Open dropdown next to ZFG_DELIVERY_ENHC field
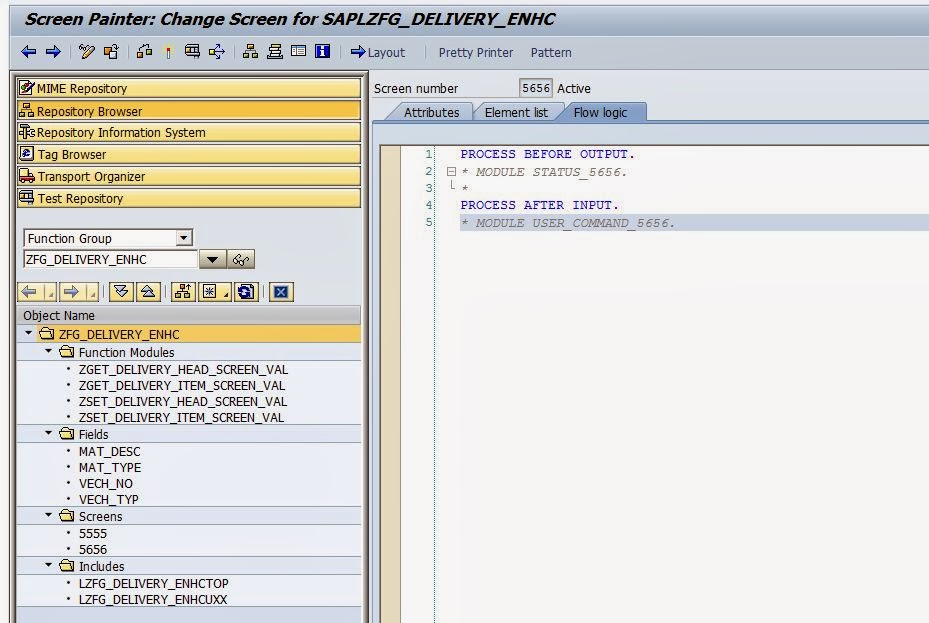Image resolution: width=929 pixels, height=623 pixels. (x=212, y=259)
